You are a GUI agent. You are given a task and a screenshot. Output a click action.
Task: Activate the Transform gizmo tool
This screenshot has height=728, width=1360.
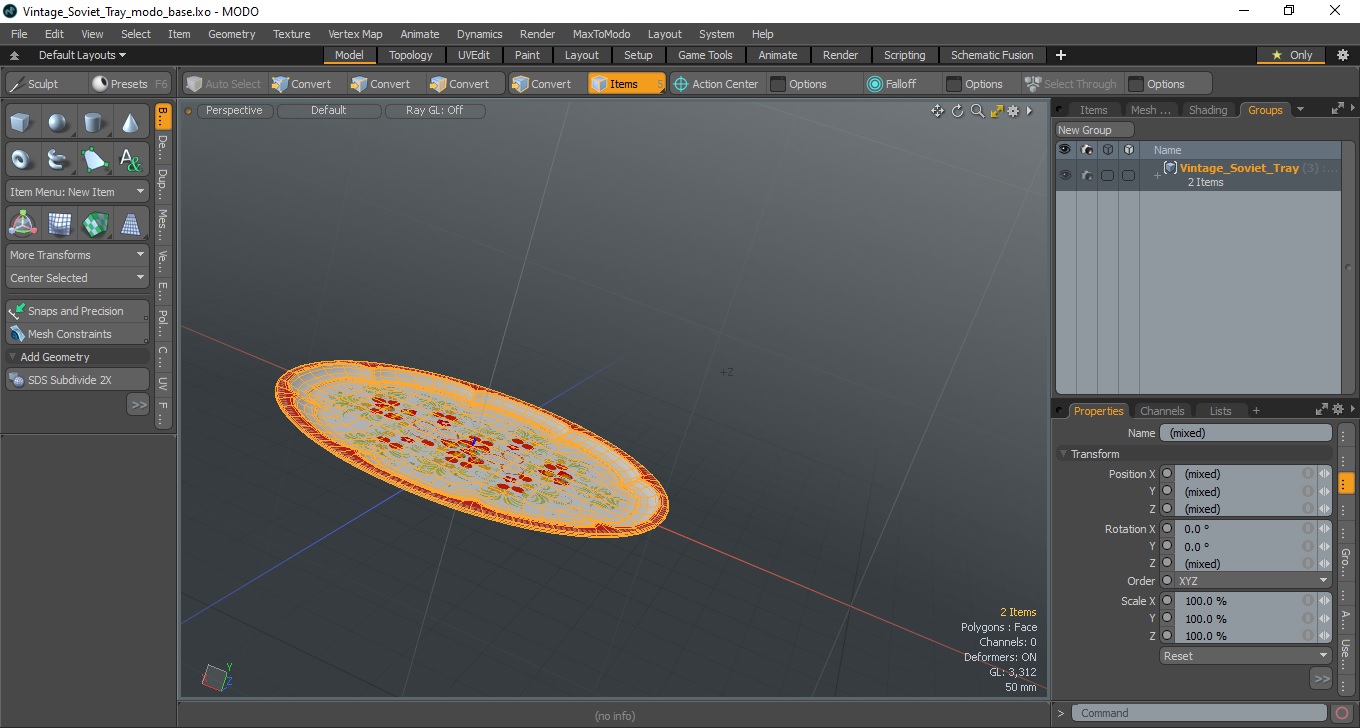coord(23,224)
